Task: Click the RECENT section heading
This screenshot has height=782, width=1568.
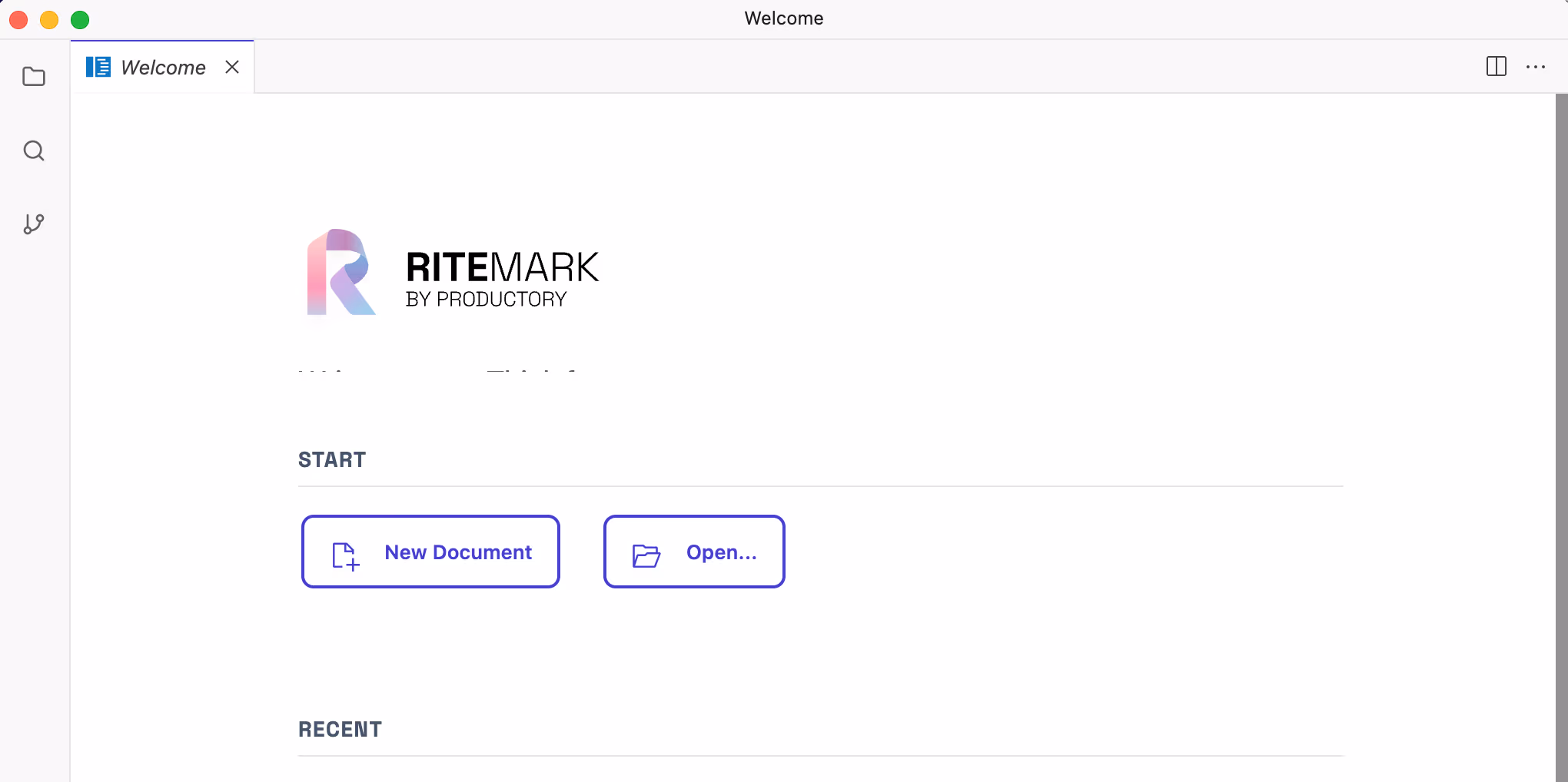Action: coord(340,729)
